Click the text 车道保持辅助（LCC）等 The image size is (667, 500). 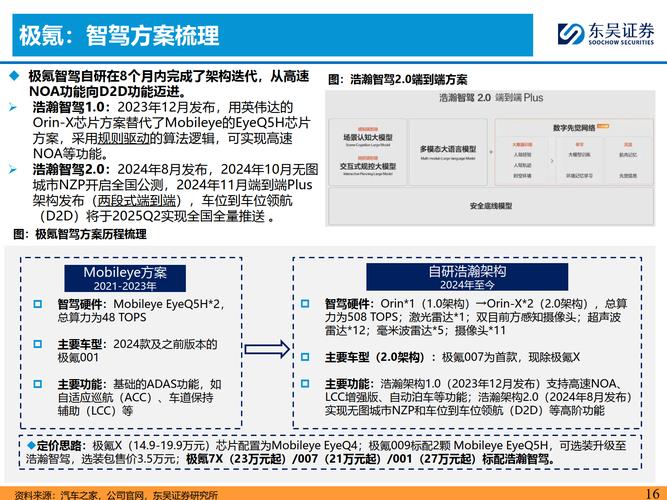135,404
